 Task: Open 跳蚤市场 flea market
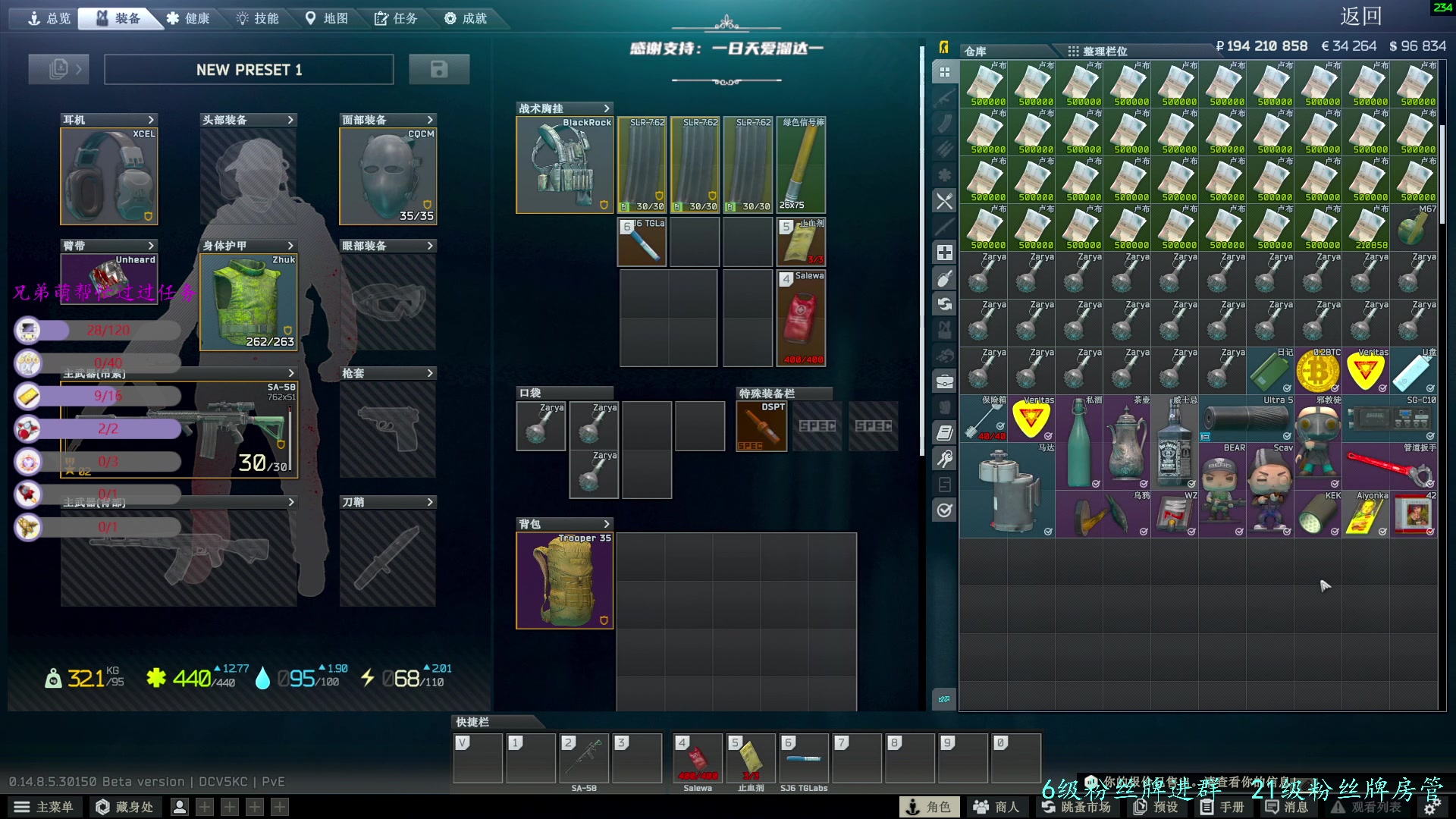(1076, 807)
